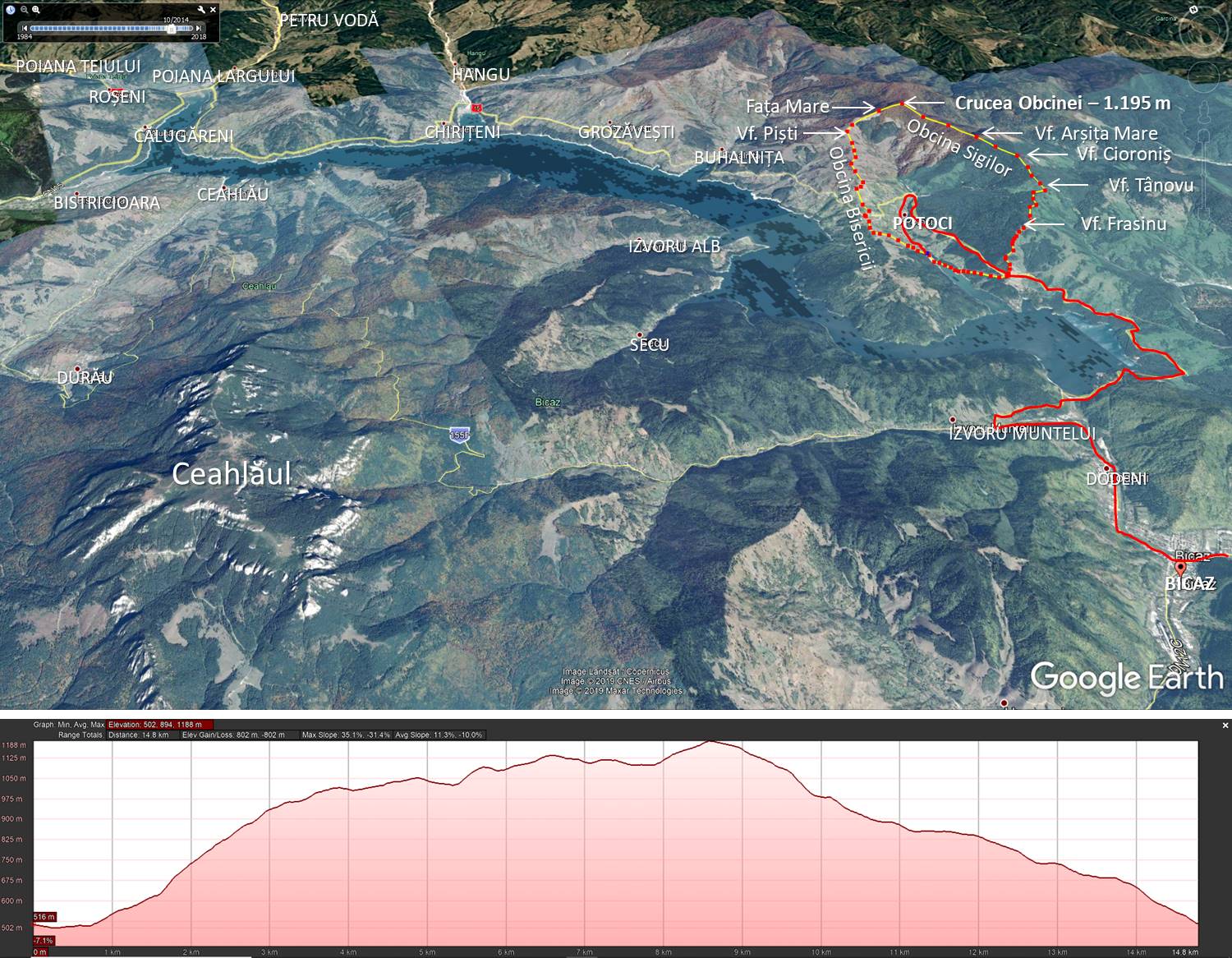Click the elevation graph peak at 1188 m
The height and width of the screenshot is (958, 1232).
point(710,743)
